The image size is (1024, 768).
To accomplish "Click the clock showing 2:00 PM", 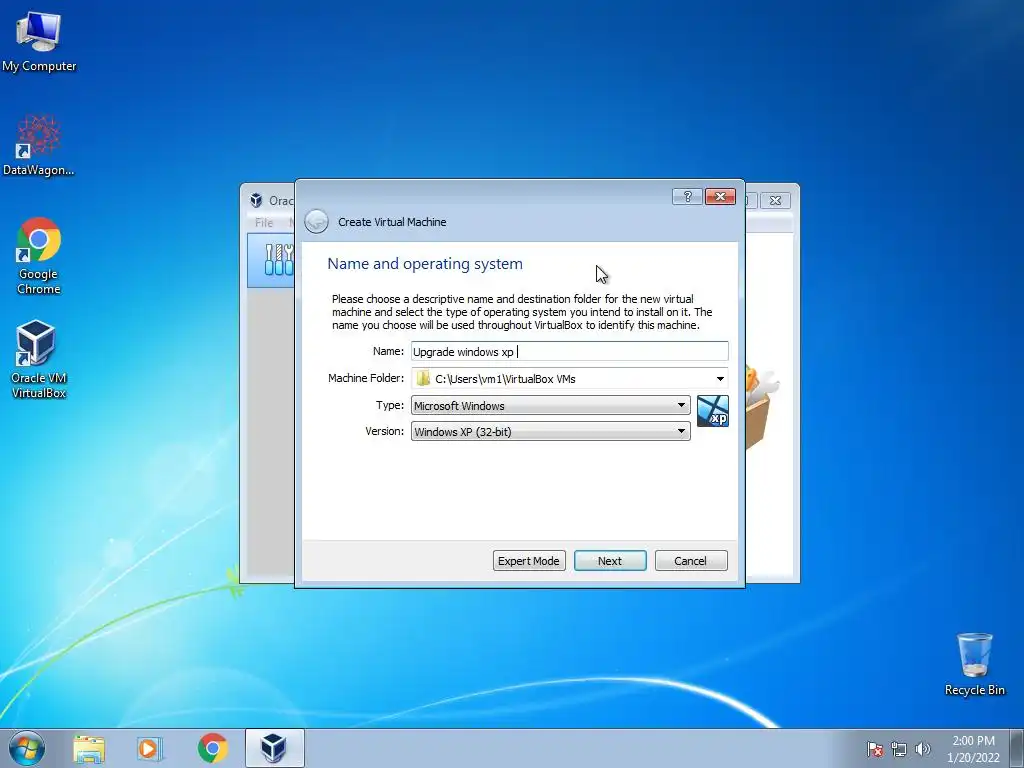I will coord(973,748).
